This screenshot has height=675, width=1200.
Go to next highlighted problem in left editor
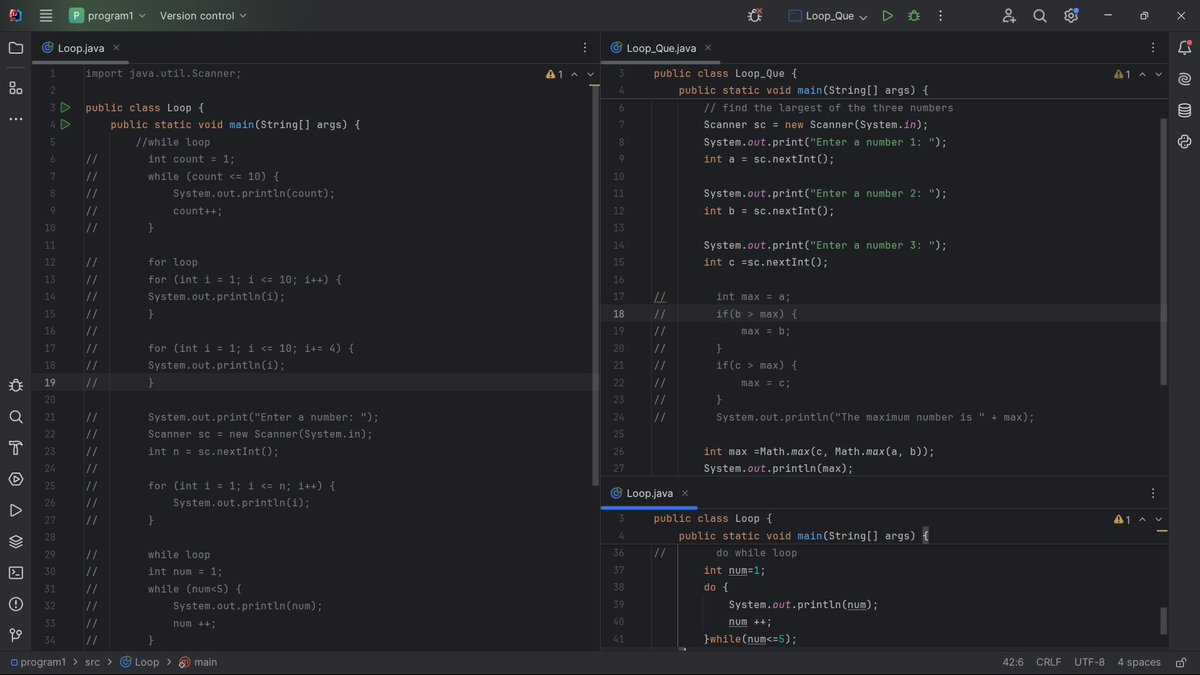tap(591, 74)
